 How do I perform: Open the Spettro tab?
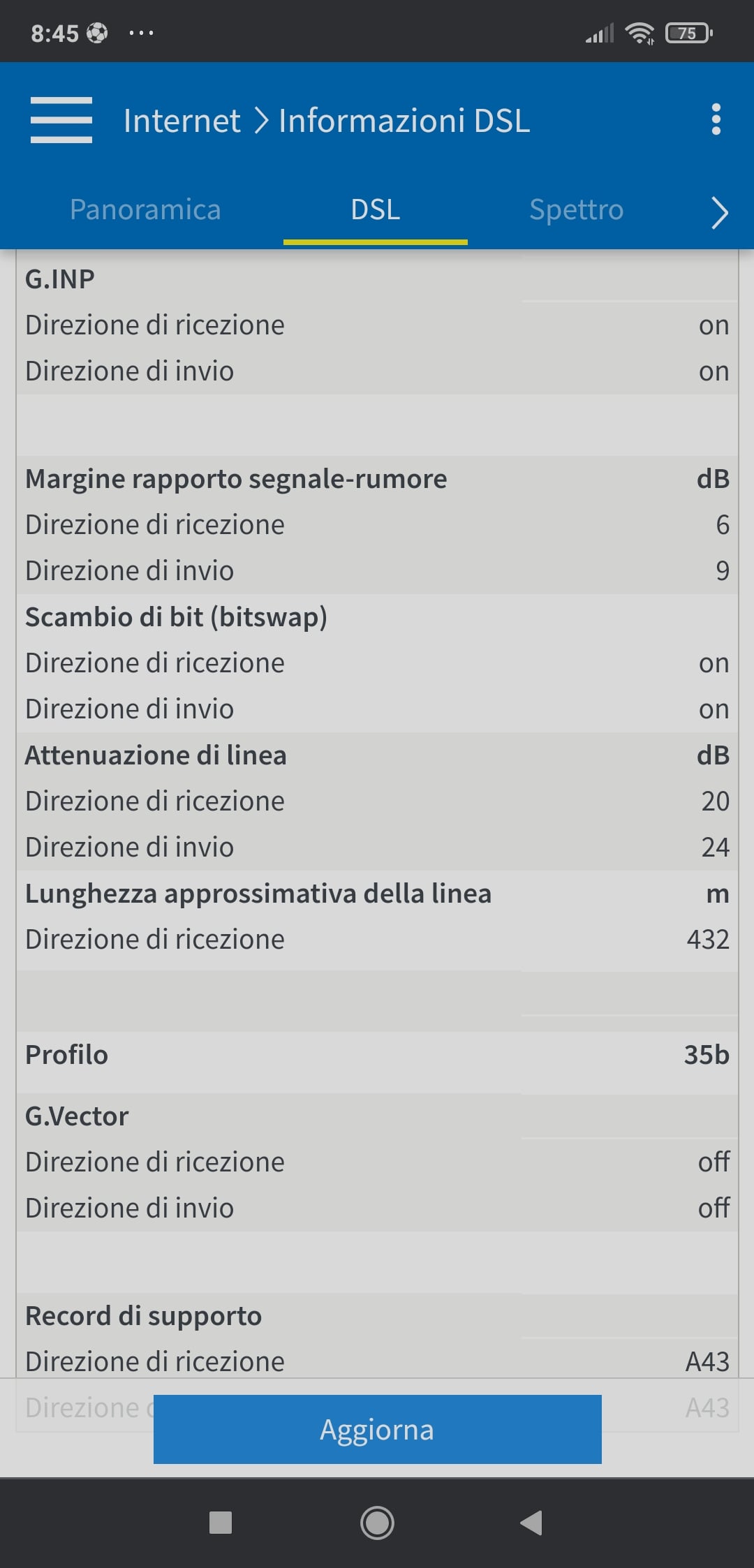tap(576, 209)
